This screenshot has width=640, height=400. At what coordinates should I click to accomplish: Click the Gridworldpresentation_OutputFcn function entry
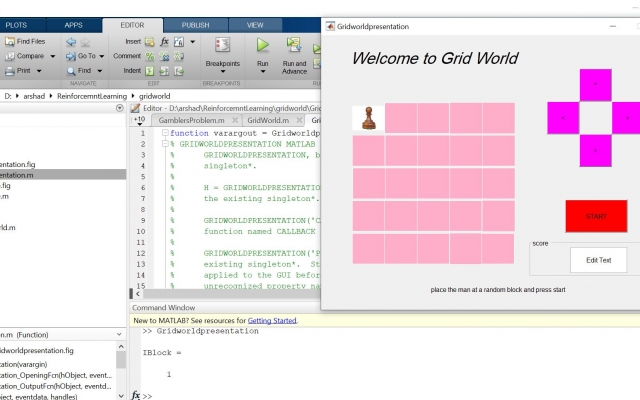point(57,386)
